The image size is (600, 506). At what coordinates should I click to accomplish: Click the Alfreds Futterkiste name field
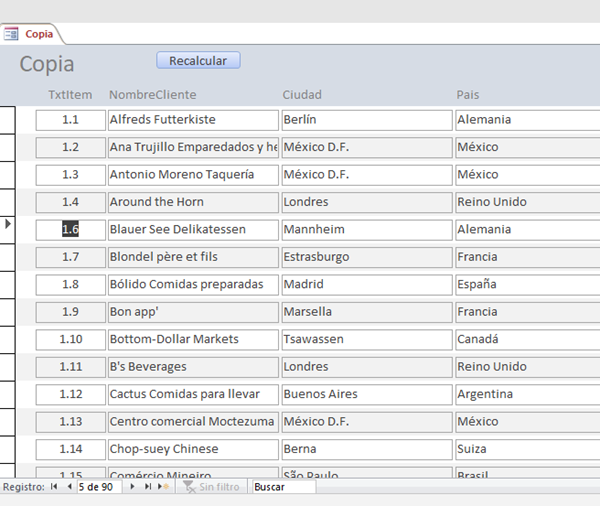(x=192, y=120)
